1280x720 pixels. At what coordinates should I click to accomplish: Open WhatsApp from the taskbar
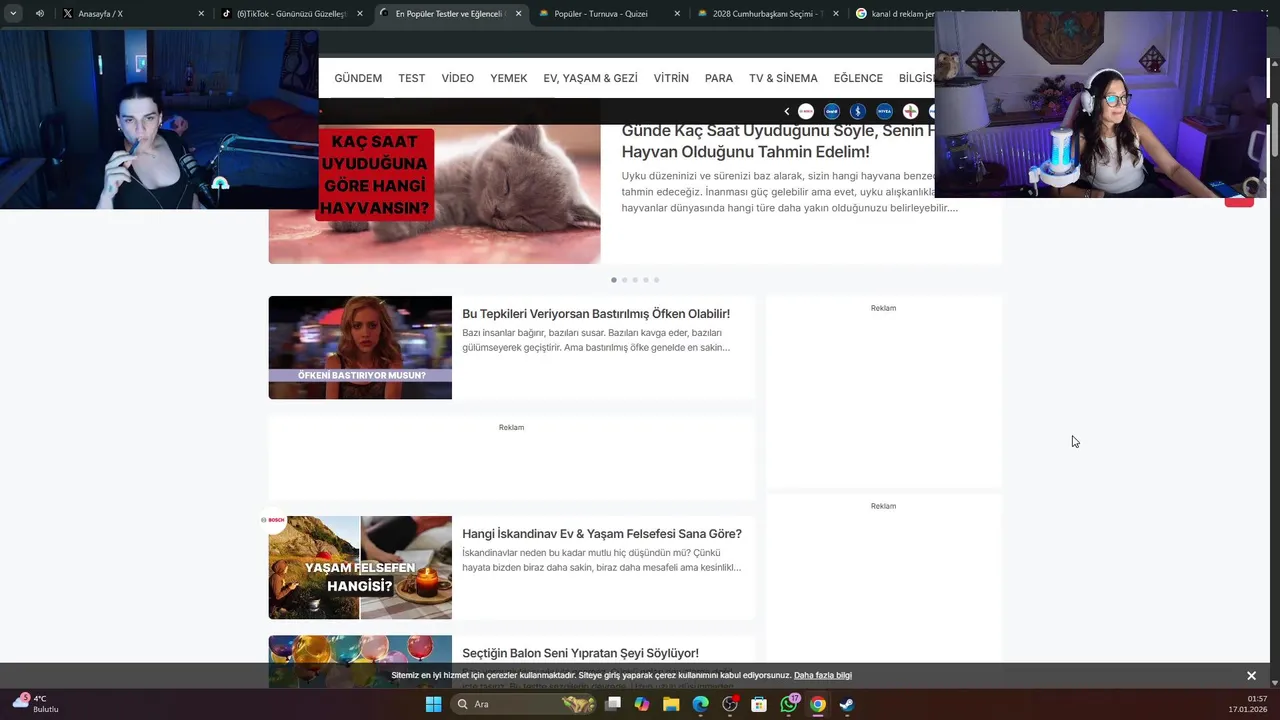point(789,704)
